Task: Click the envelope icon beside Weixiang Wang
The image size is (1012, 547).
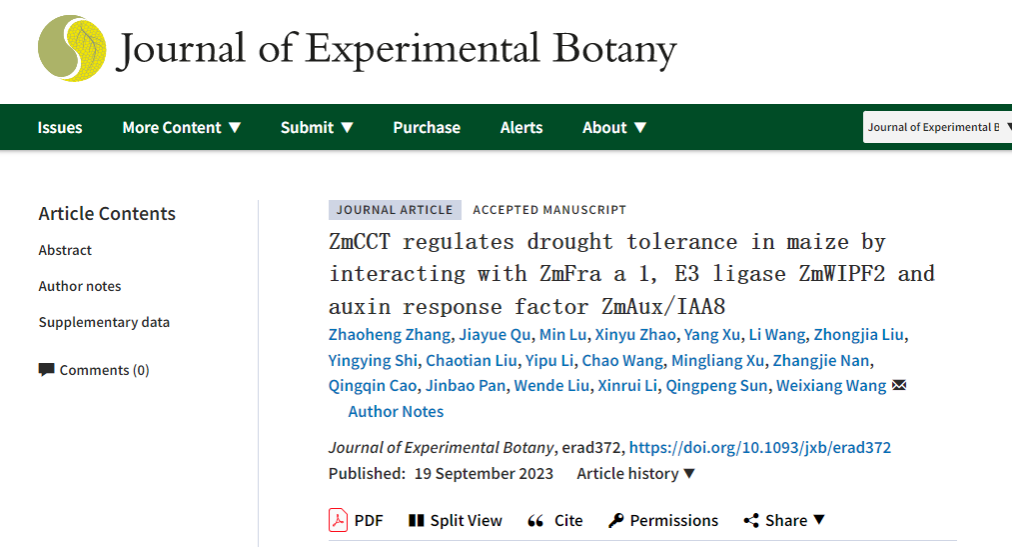Action: click(x=899, y=385)
